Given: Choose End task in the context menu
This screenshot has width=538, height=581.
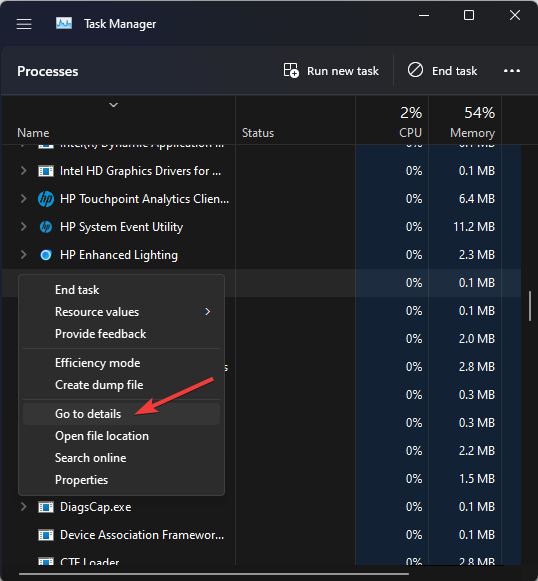Looking at the screenshot, I should pyautogui.click(x=122, y=290).
